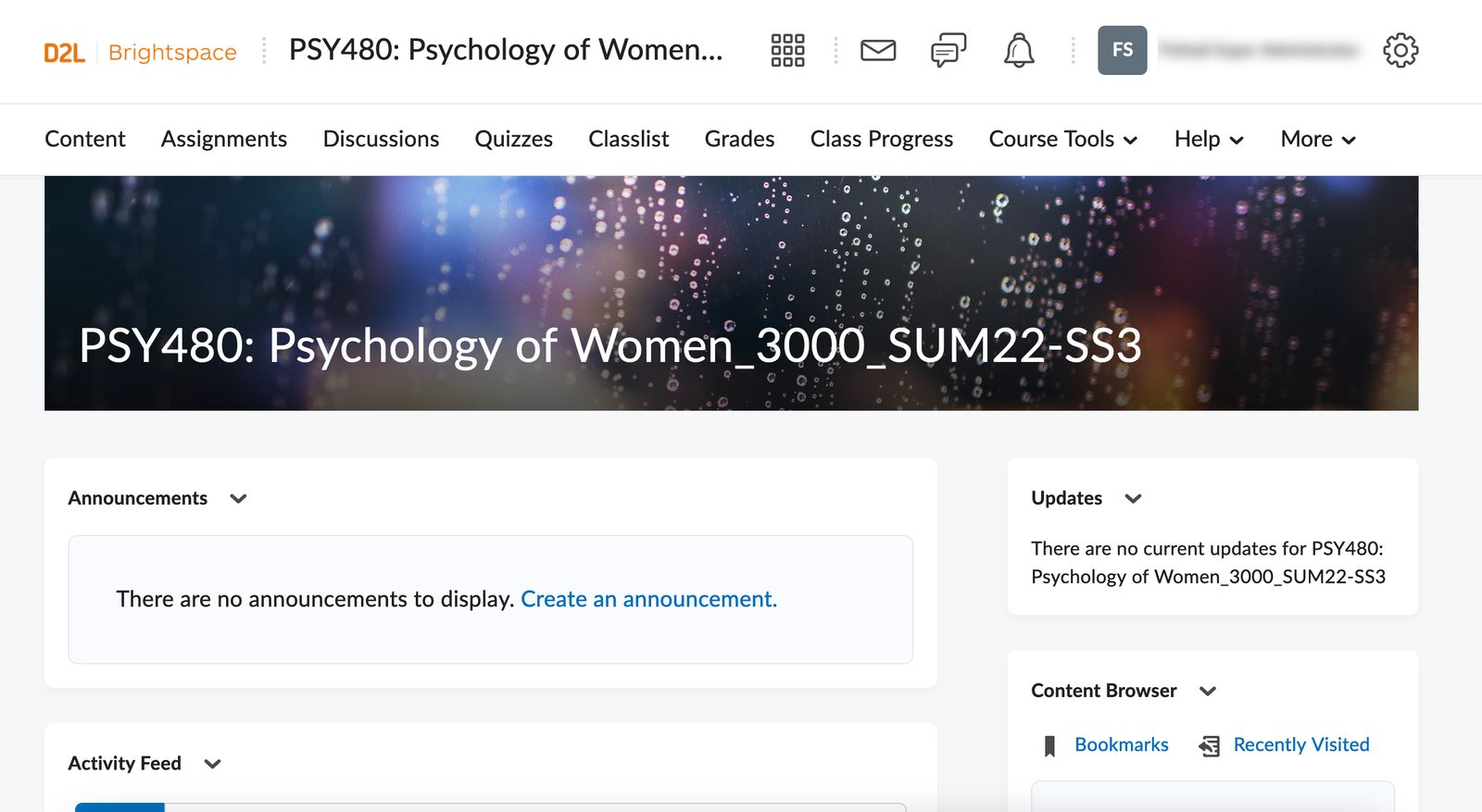Open the subscription alerts chat icon

pyautogui.click(x=948, y=50)
